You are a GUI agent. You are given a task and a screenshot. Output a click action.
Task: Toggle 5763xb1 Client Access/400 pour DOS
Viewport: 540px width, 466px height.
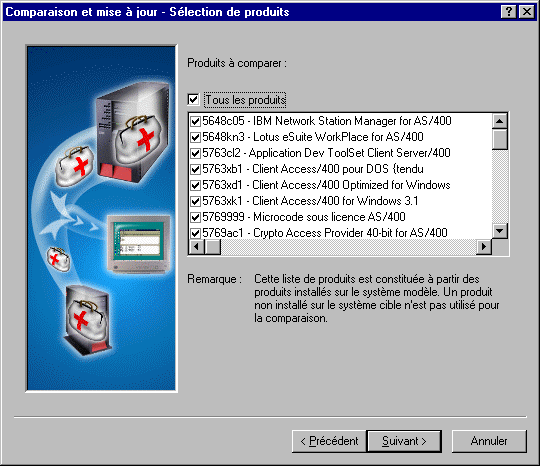tap(196, 169)
